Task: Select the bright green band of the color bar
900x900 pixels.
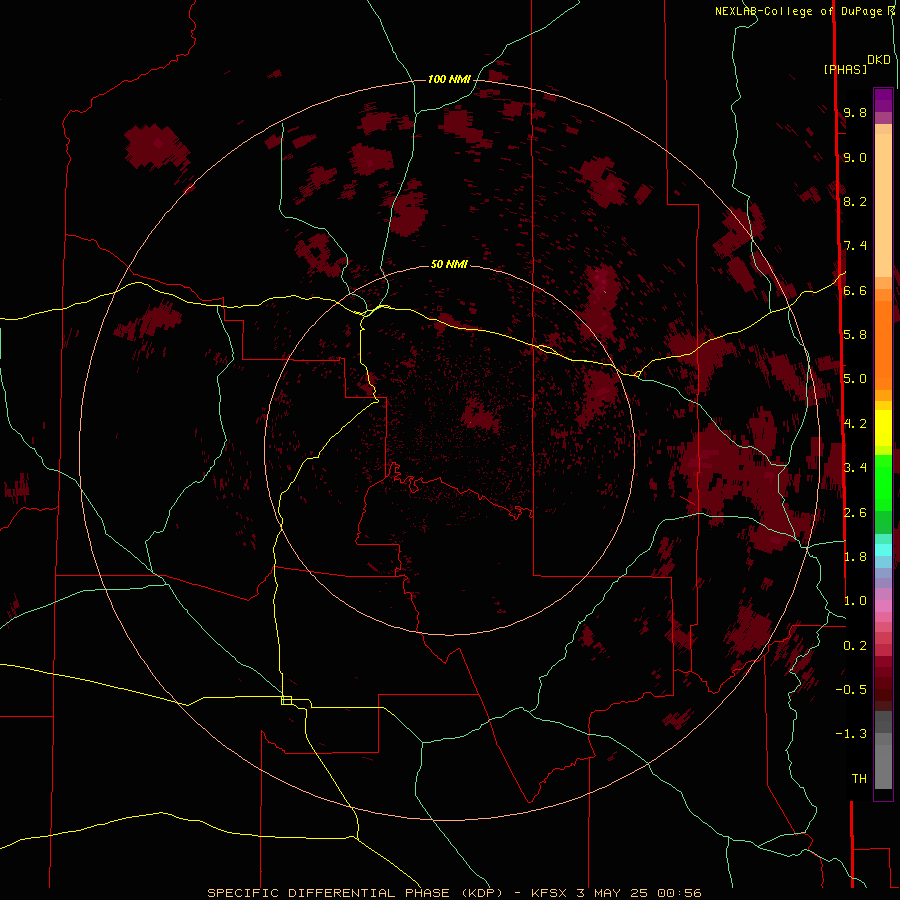Action: (883, 483)
